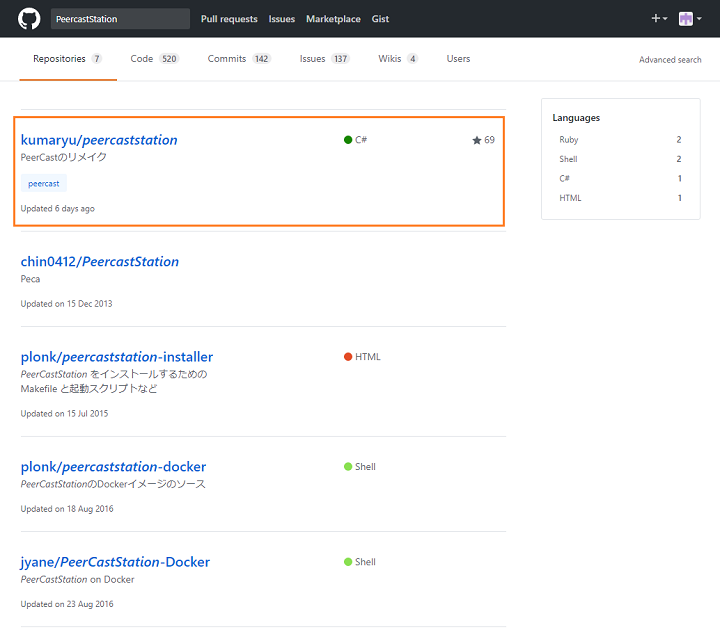Open Advanced search
720x632 pixels.
670,60
